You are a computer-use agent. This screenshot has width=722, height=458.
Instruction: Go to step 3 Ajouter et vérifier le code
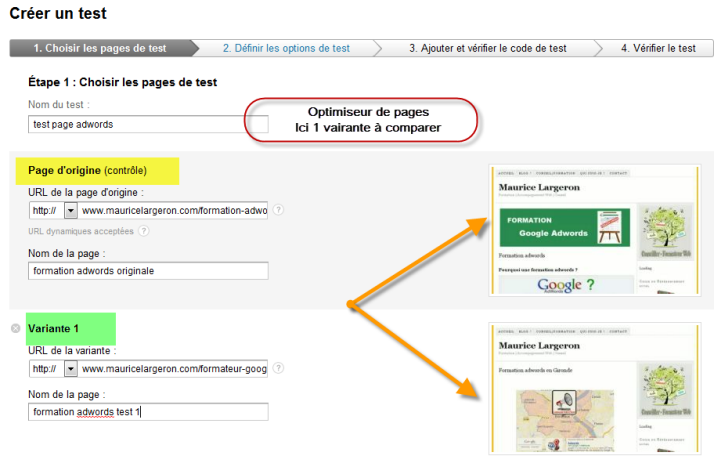click(488, 48)
